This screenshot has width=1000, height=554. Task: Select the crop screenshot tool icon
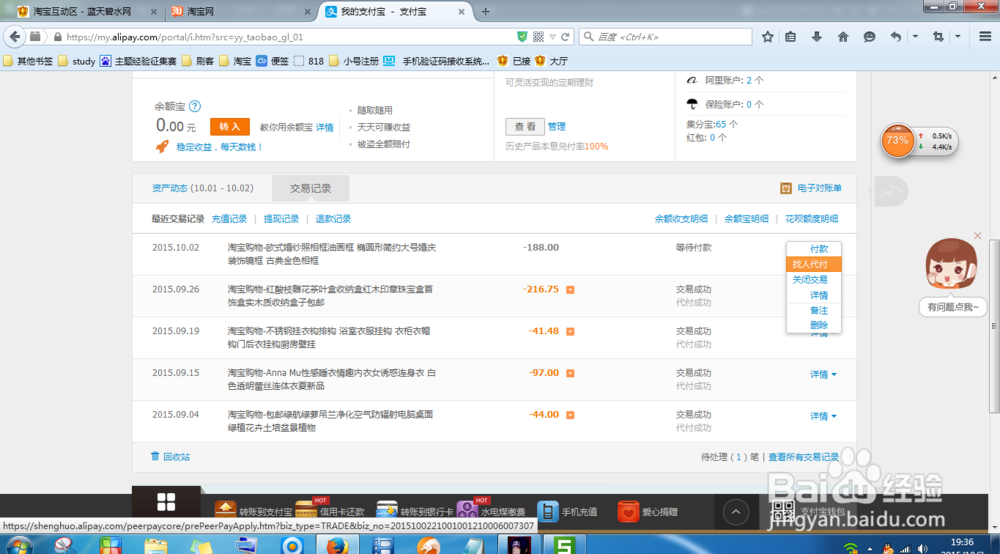(x=938, y=37)
